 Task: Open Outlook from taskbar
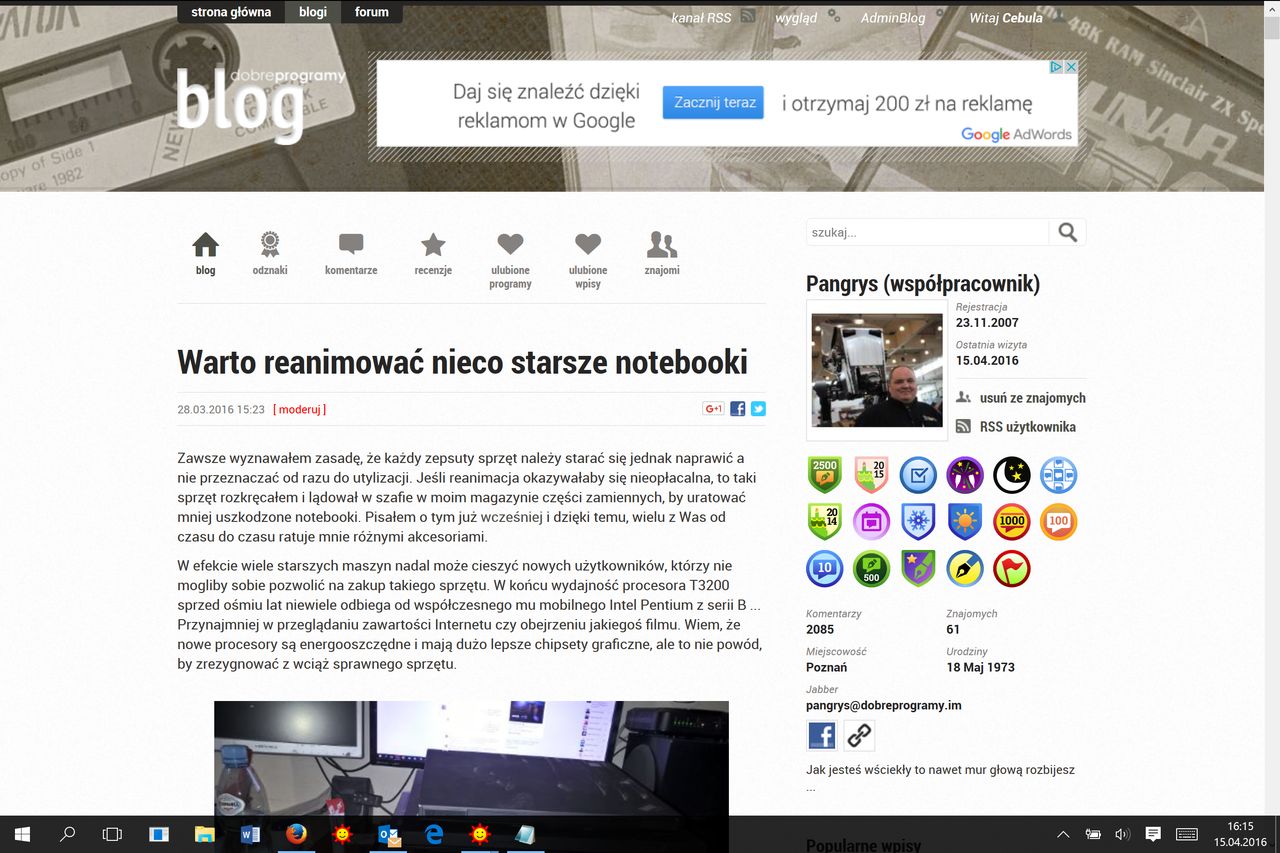coord(389,834)
